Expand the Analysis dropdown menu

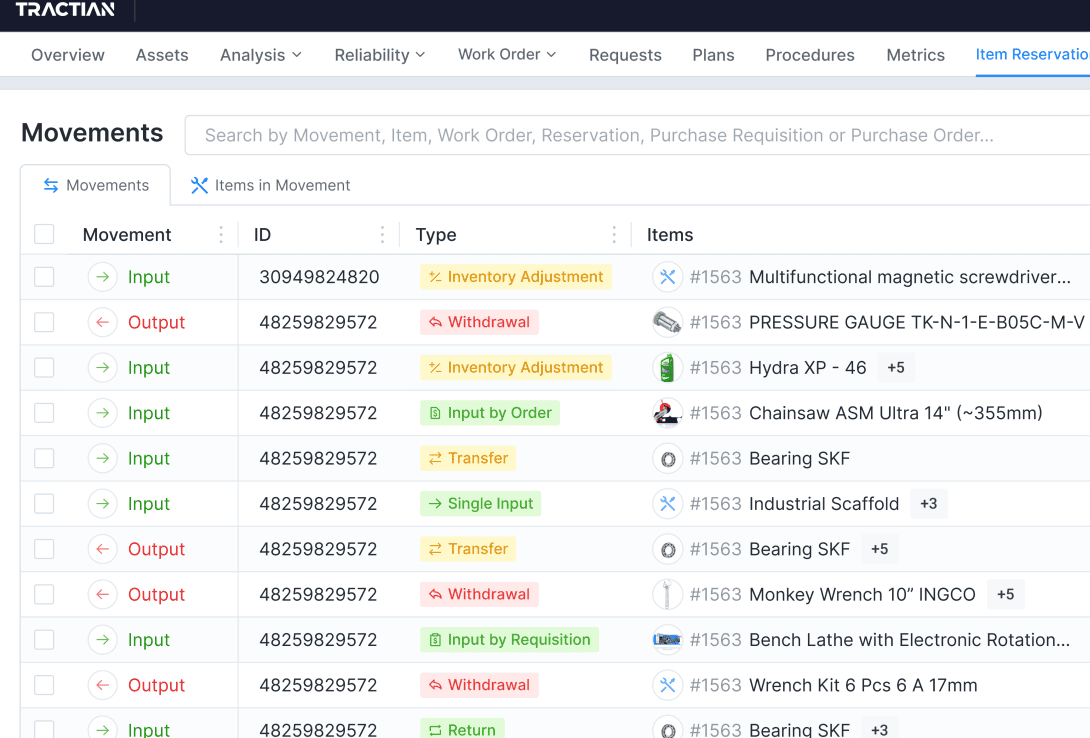click(x=261, y=55)
